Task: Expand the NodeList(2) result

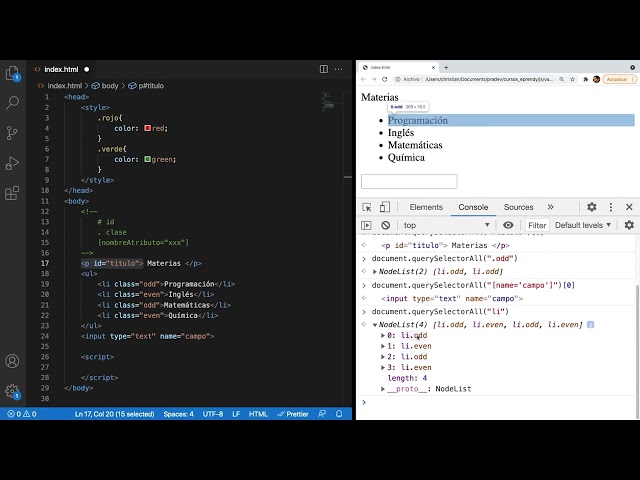Action: [x=375, y=271]
